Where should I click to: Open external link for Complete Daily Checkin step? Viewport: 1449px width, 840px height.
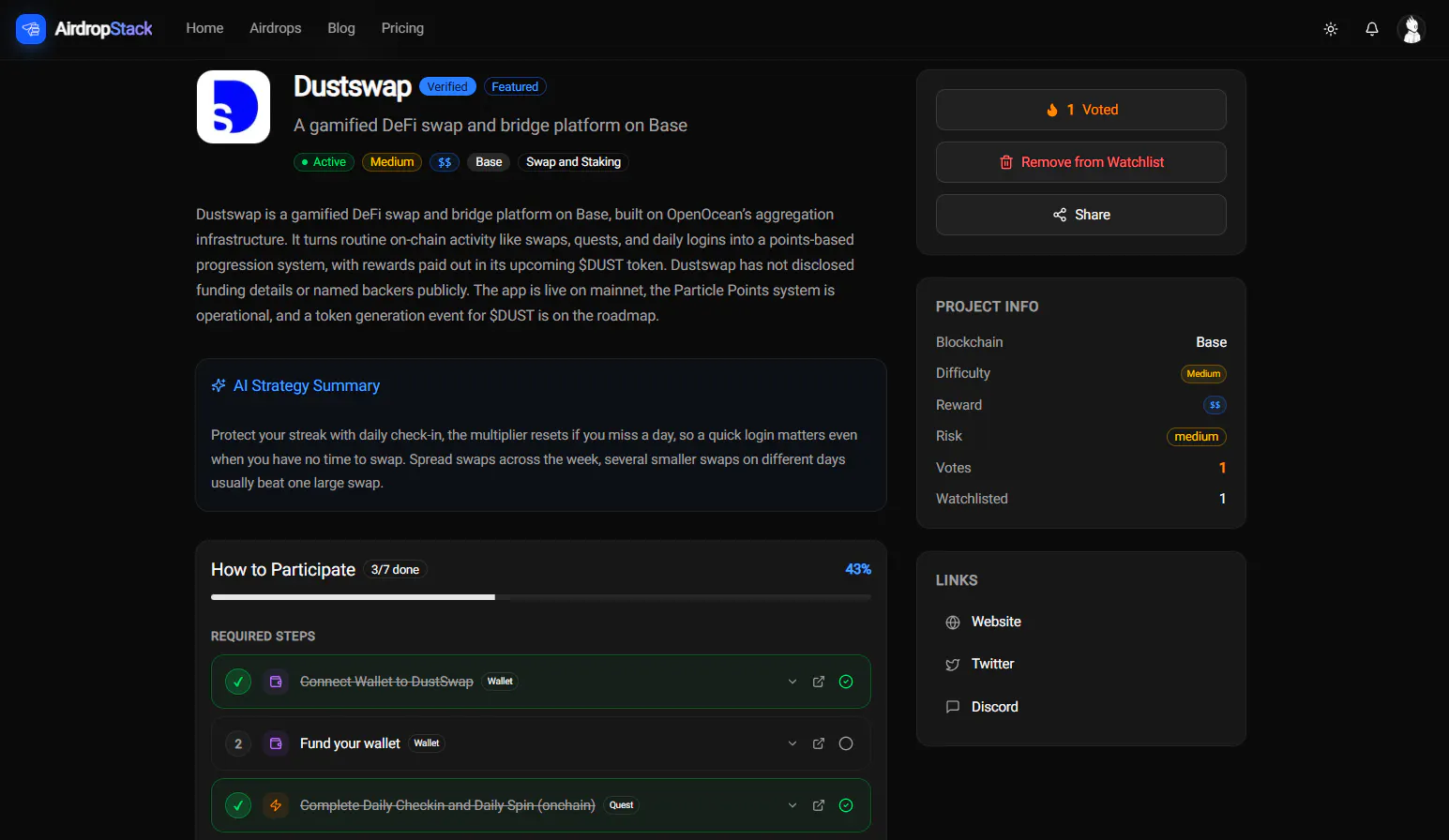(819, 805)
